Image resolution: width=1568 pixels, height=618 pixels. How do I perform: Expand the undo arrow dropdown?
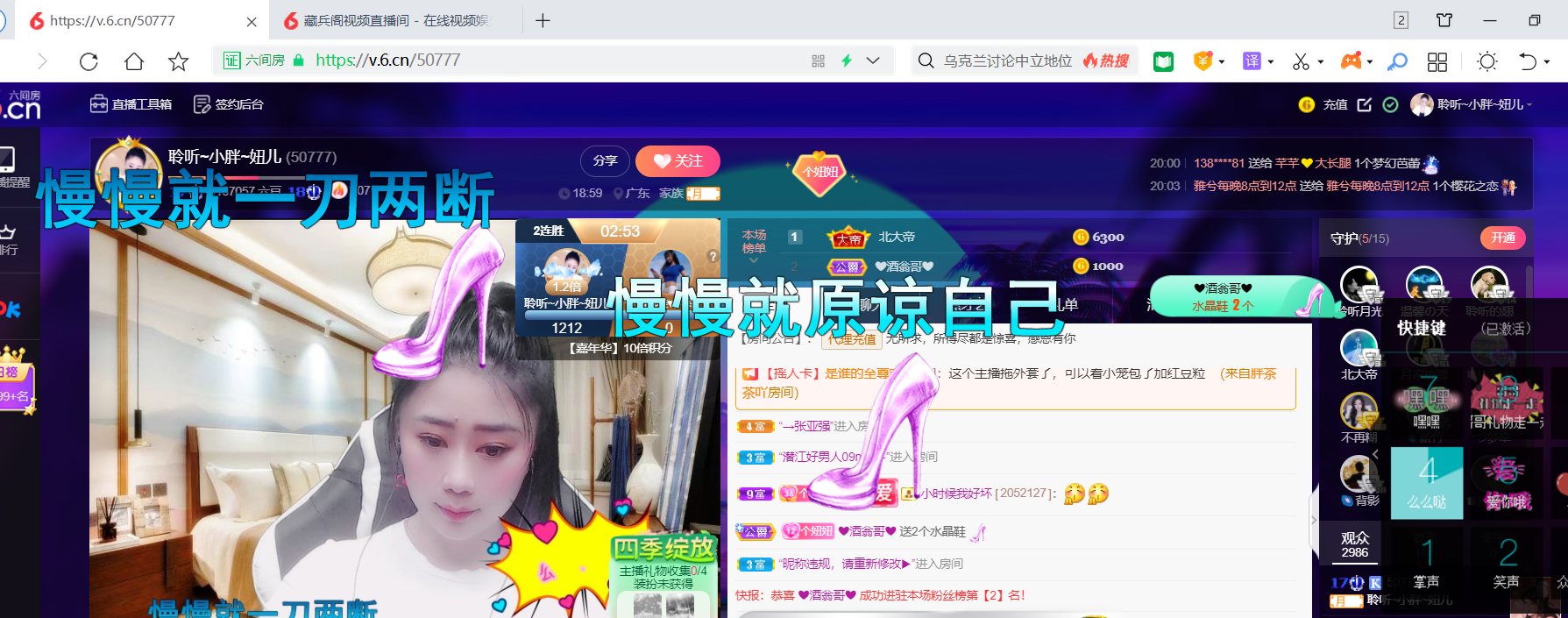coord(1547,62)
